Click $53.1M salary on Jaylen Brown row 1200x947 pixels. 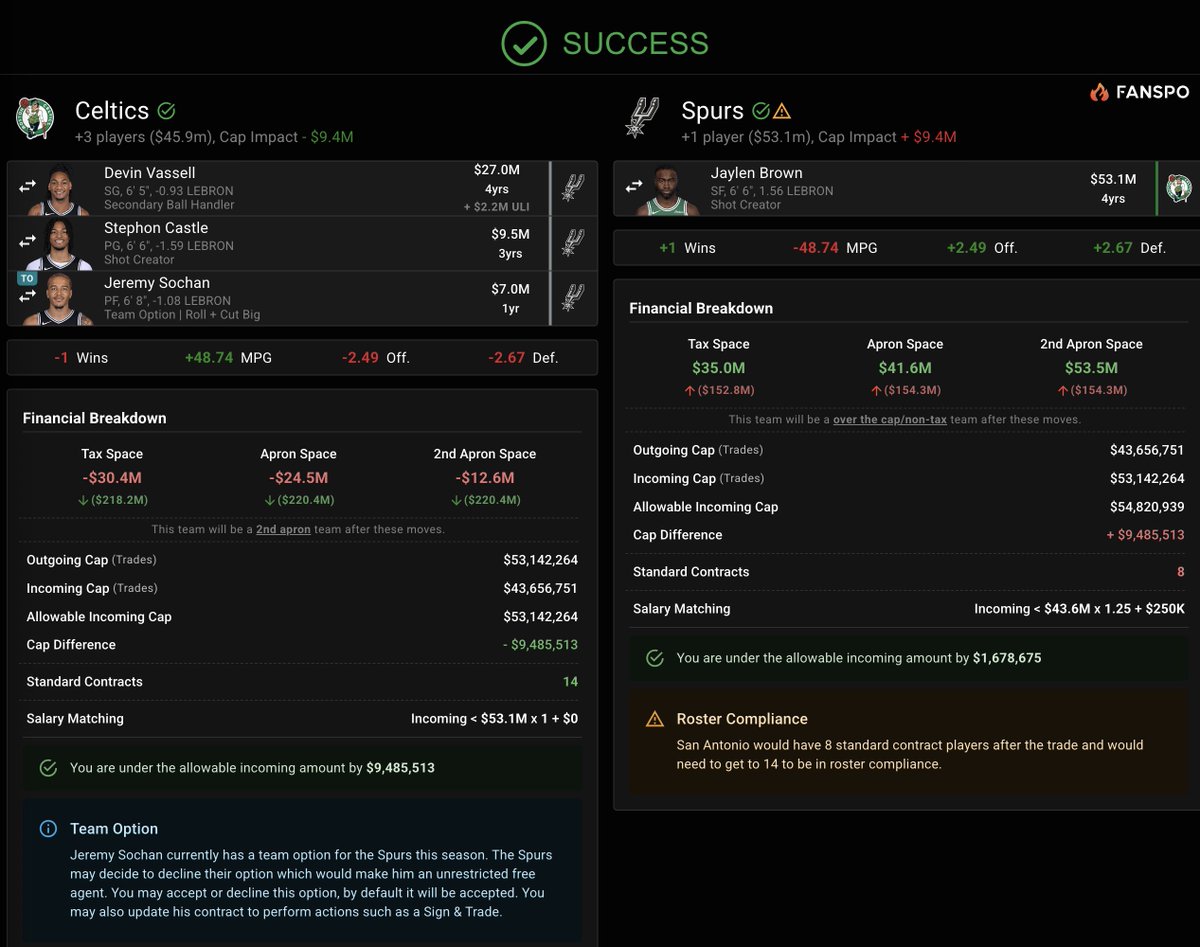1113,180
